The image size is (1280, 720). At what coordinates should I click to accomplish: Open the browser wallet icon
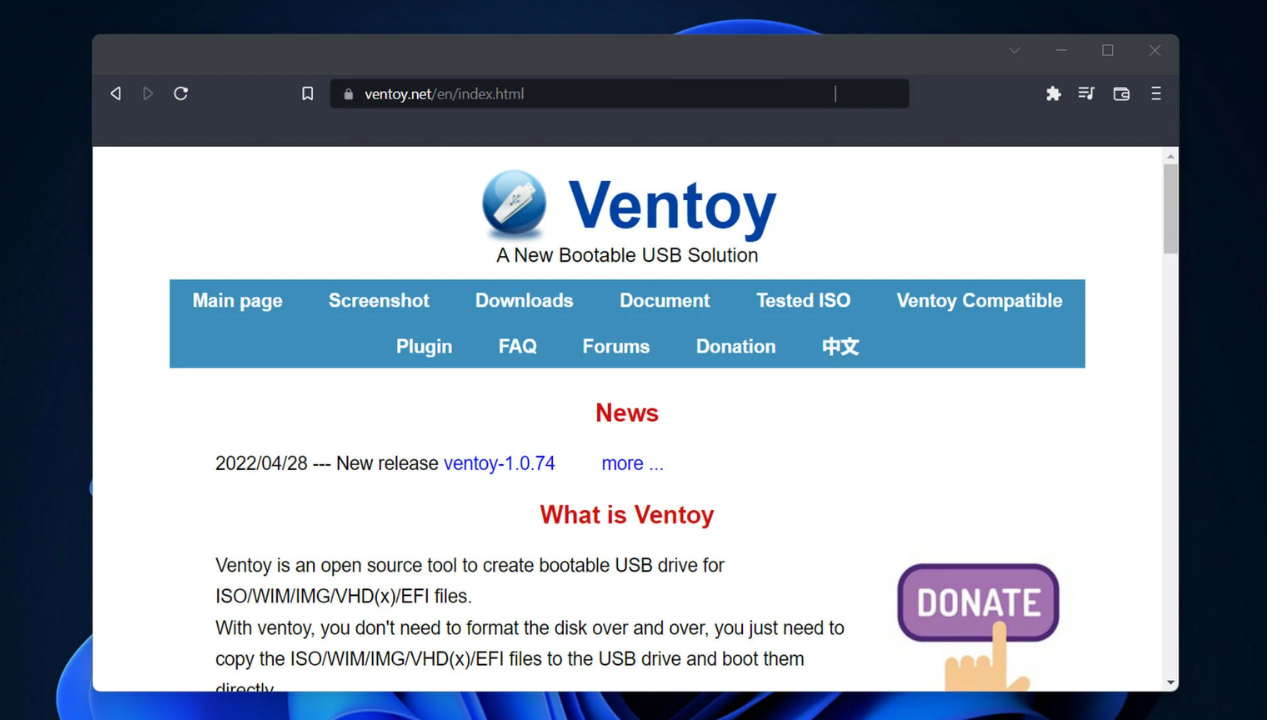coord(1121,94)
